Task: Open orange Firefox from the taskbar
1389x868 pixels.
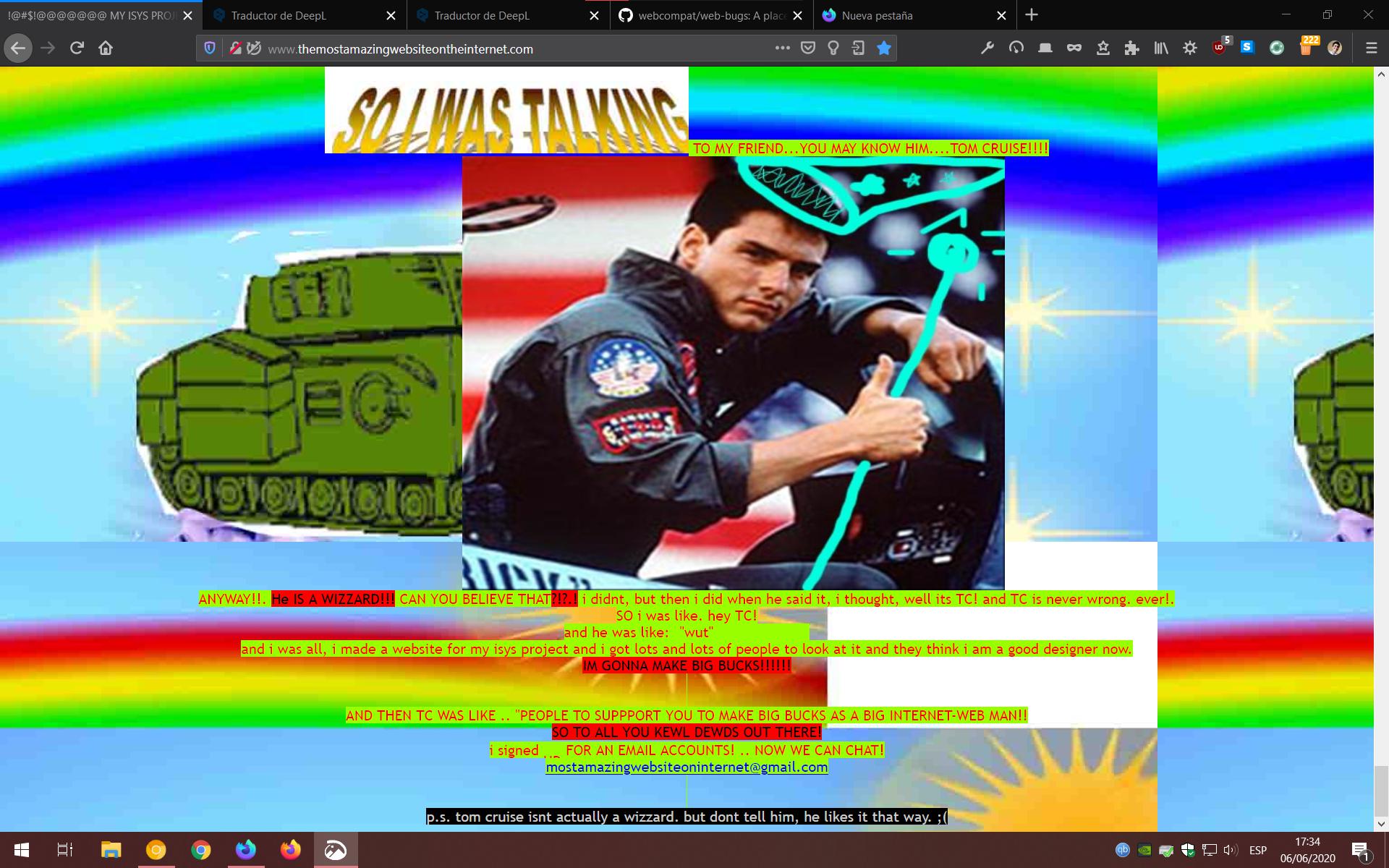Action: (x=290, y=850)
